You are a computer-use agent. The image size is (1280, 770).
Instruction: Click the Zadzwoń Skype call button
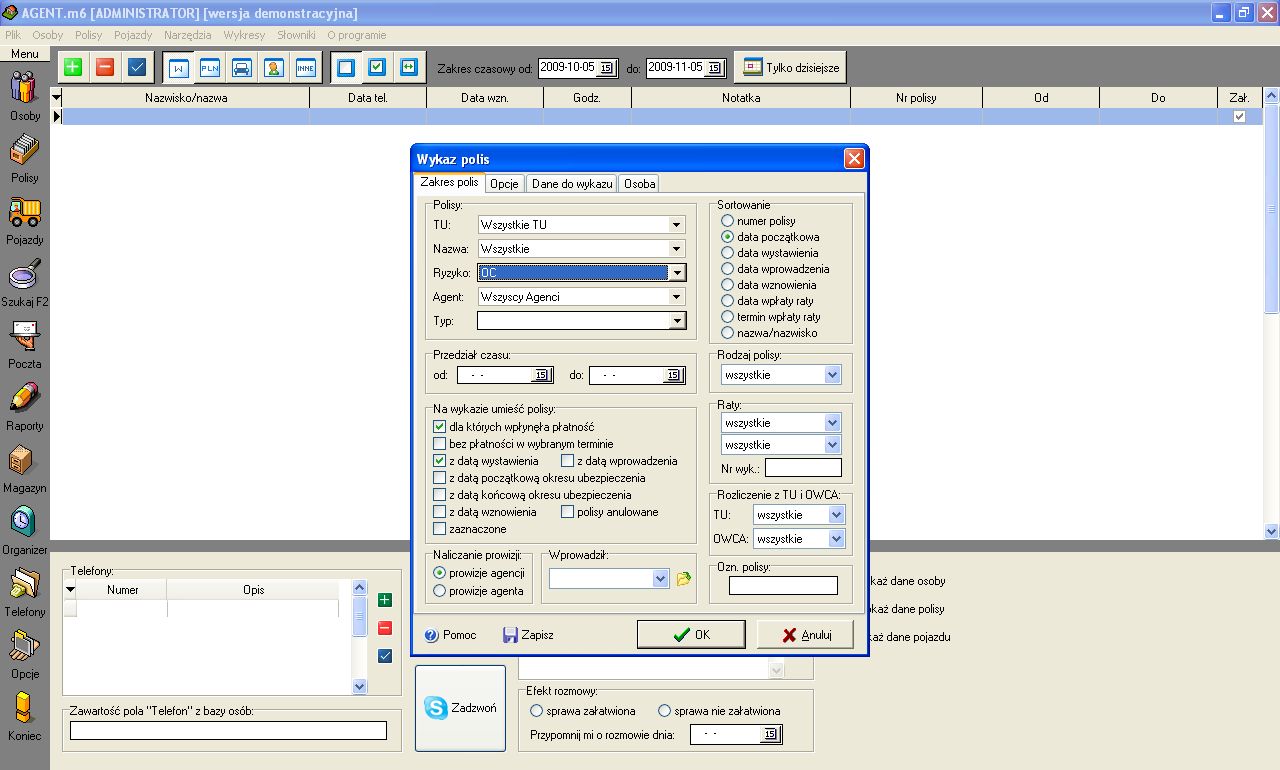coord(461,708)
